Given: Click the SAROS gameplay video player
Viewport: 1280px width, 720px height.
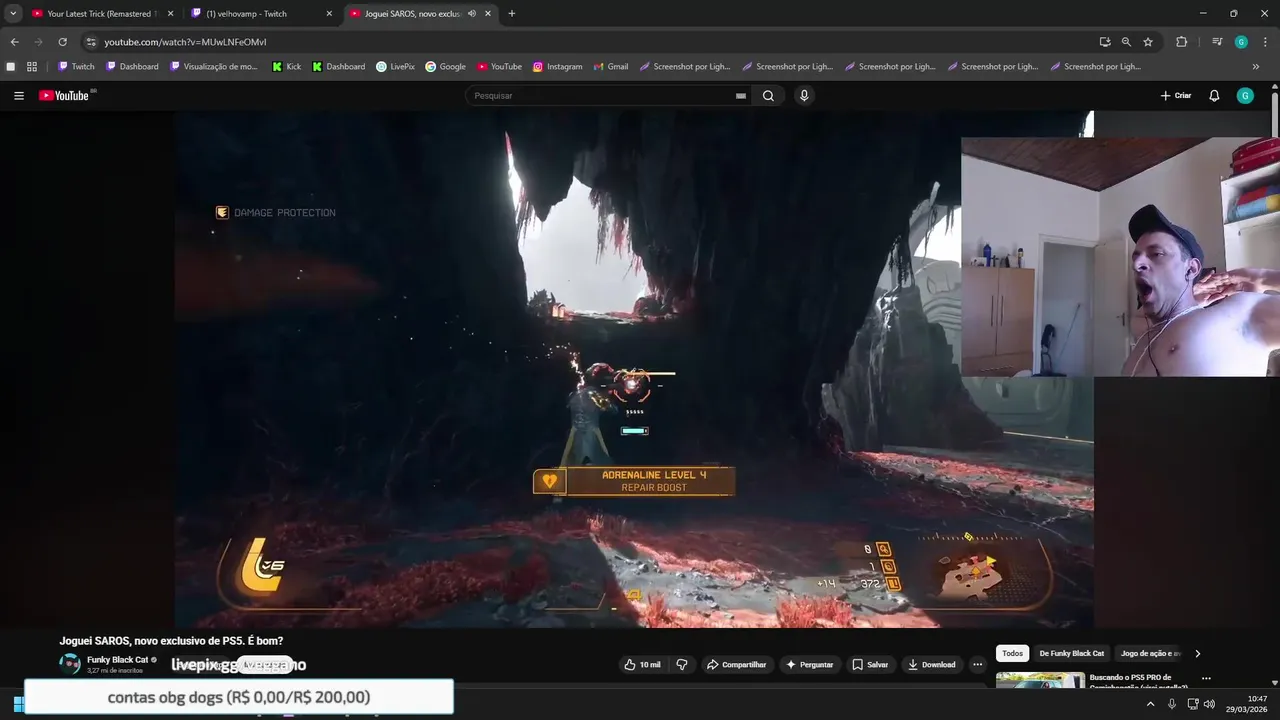Looking at the screenshot, I should (634, 368).
